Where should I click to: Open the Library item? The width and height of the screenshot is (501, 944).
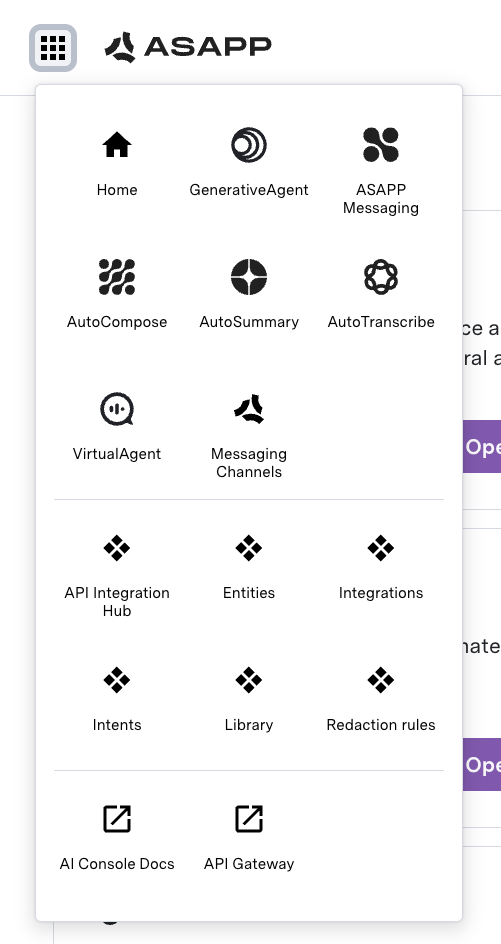point(249,700)
